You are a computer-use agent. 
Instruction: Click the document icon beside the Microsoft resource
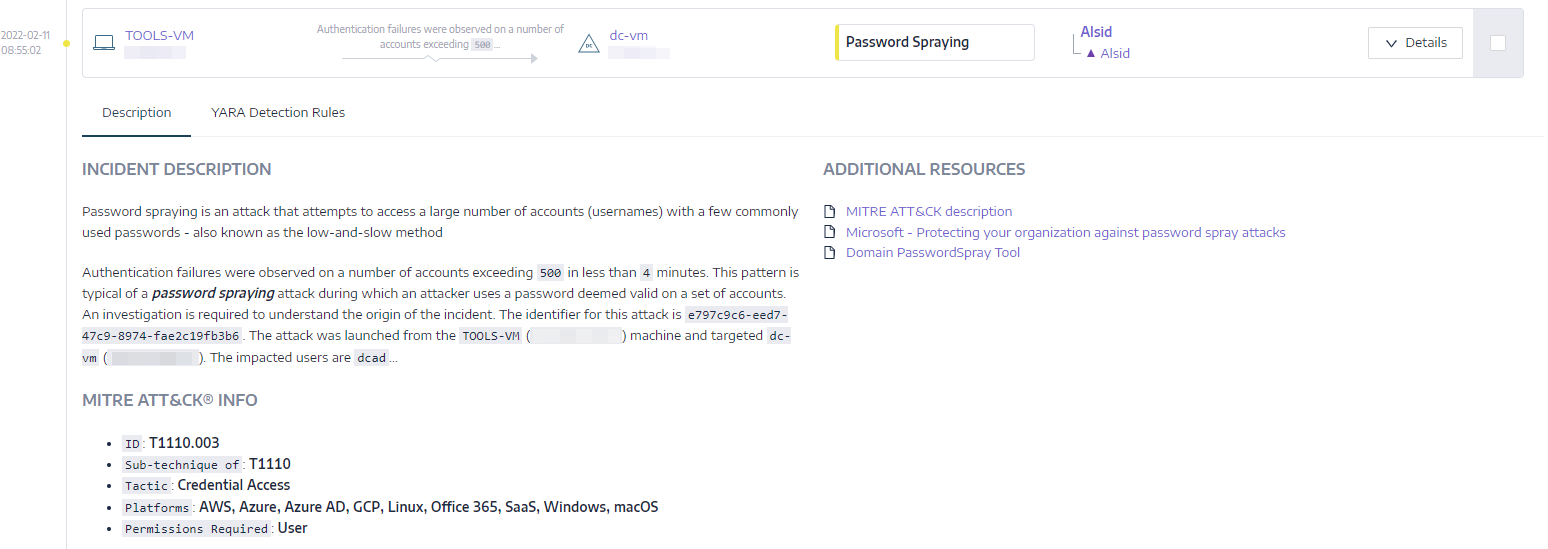pos(828,232)
